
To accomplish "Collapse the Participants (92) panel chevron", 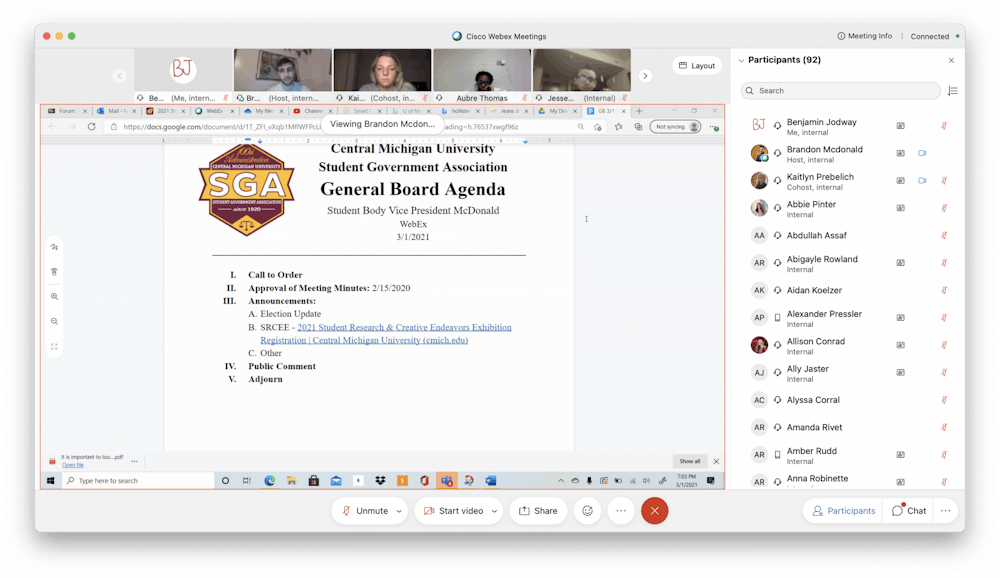I will tap(741, 60).
